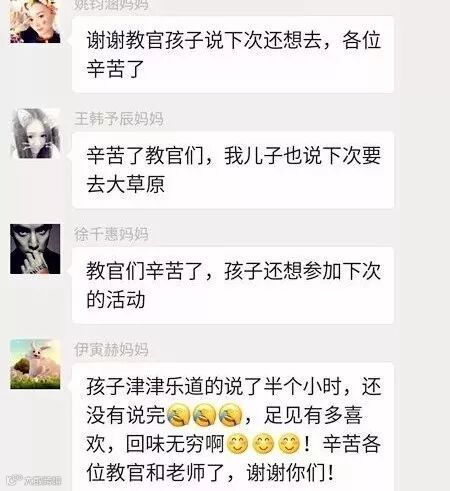450x491 pixels.
Task: Open 徐千惠妈妈's dark portrait avatar
Action: pos(35,249)
